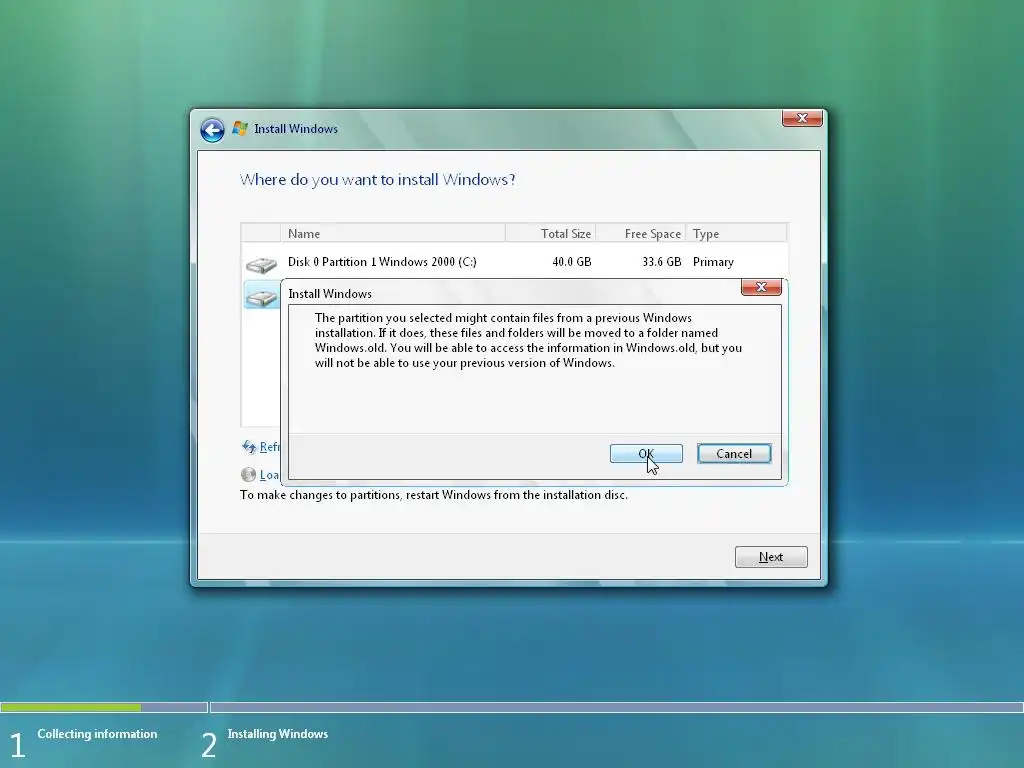1024x768 pixels.
Task: Click the Next button
Action: (771, 557)
